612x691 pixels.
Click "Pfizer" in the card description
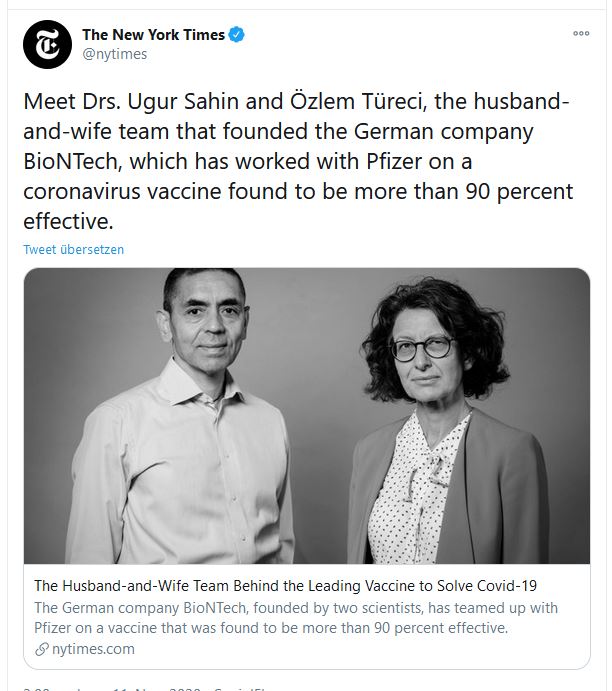tap(55, 628)
